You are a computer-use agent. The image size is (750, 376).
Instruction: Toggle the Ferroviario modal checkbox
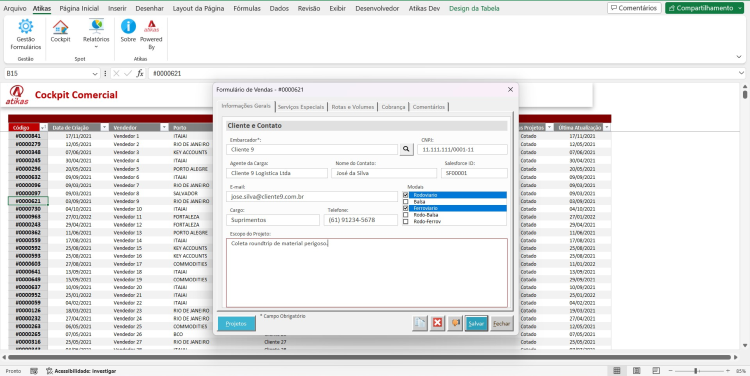[406, 209]
